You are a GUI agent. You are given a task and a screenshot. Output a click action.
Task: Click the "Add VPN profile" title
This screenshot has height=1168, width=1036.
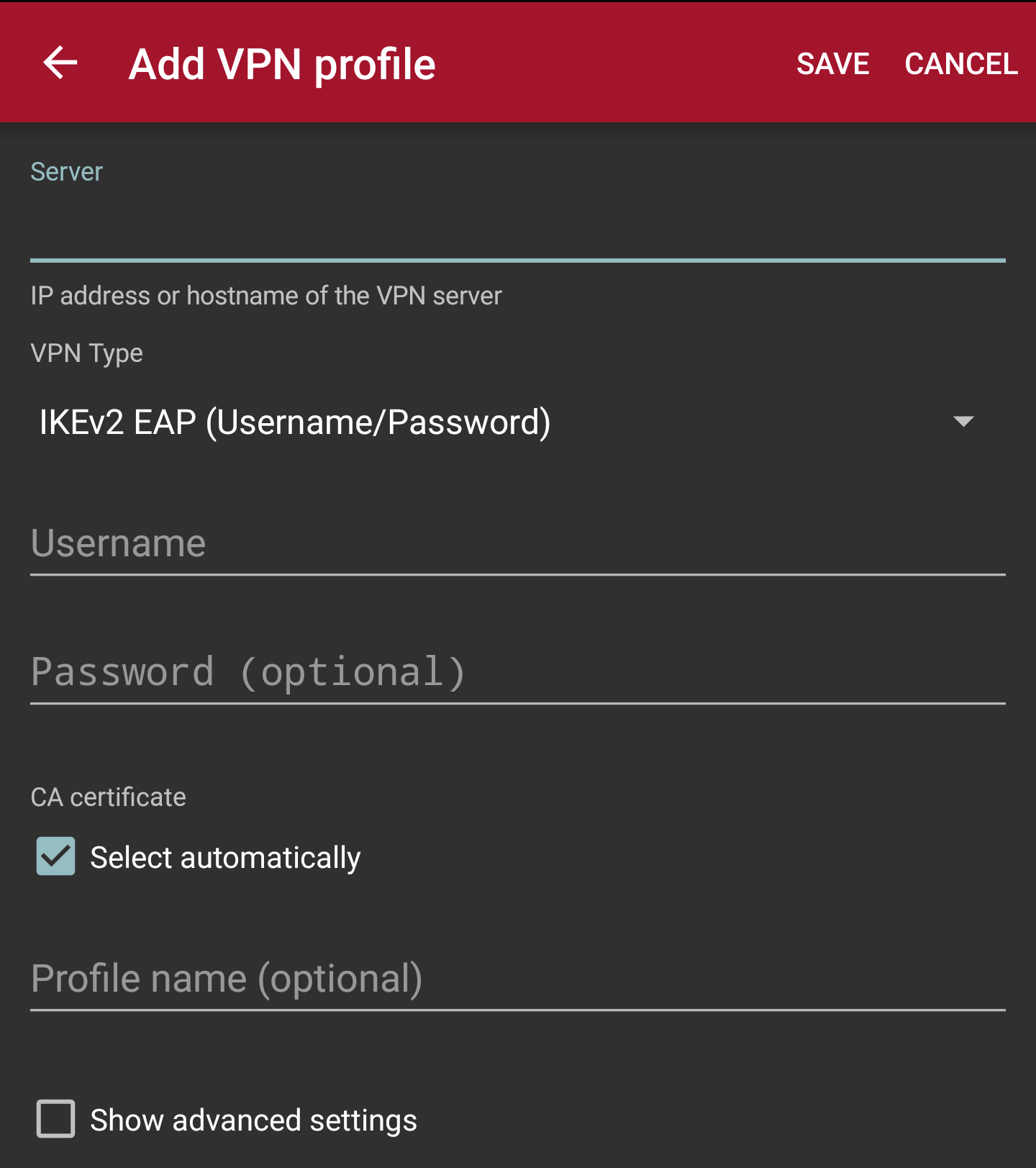(282, 65)
